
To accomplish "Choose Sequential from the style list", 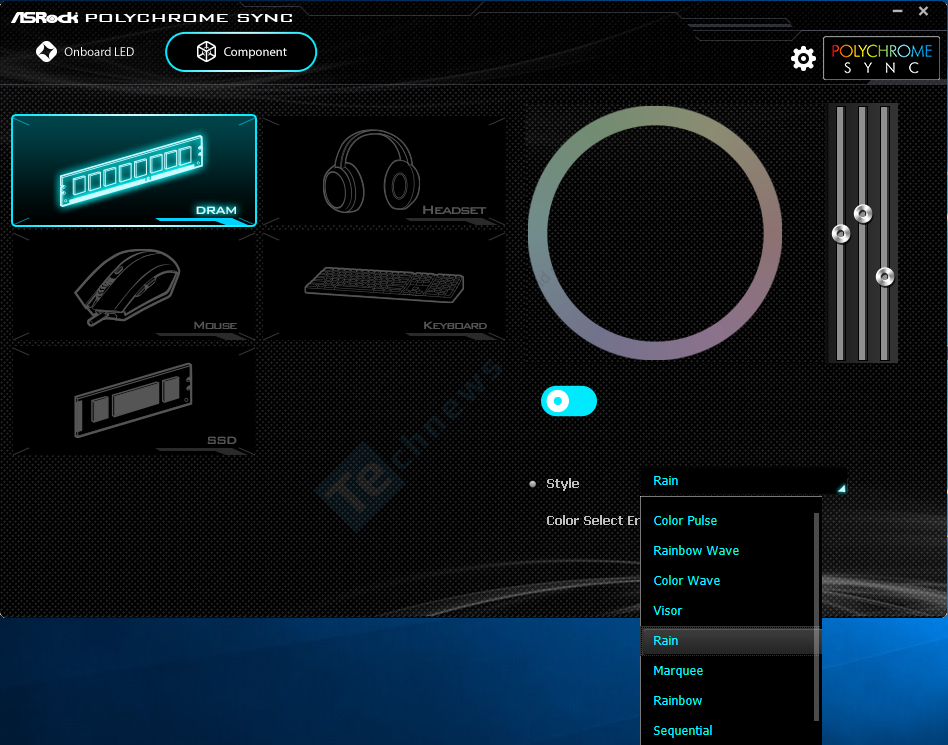I will point(729,730).
